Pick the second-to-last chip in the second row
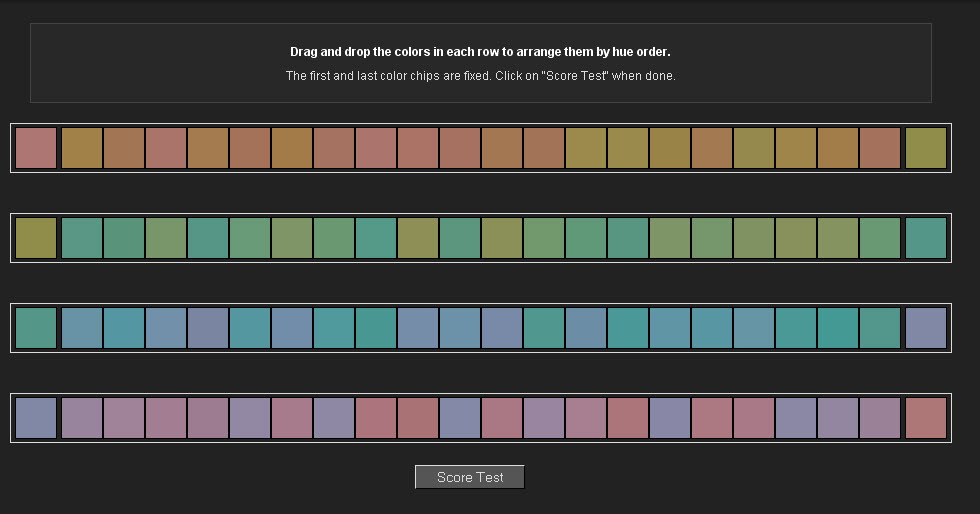 [x=880, y=238]
